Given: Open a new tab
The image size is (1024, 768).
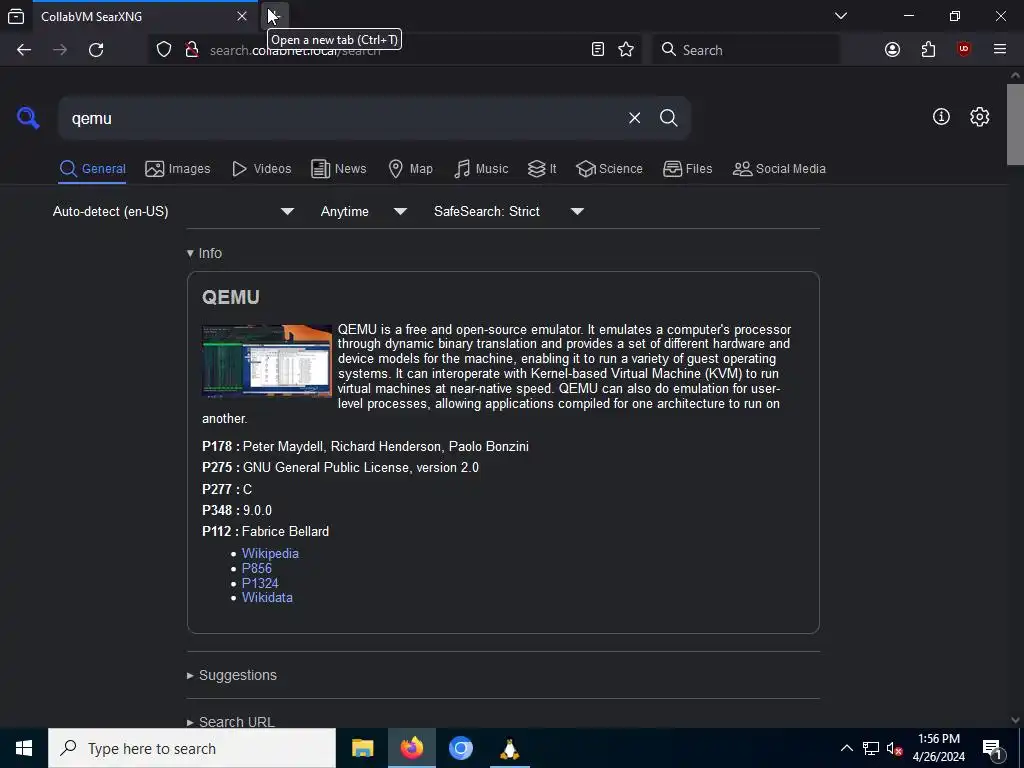Looking at the screenshot, I should [x=274, y=16].
